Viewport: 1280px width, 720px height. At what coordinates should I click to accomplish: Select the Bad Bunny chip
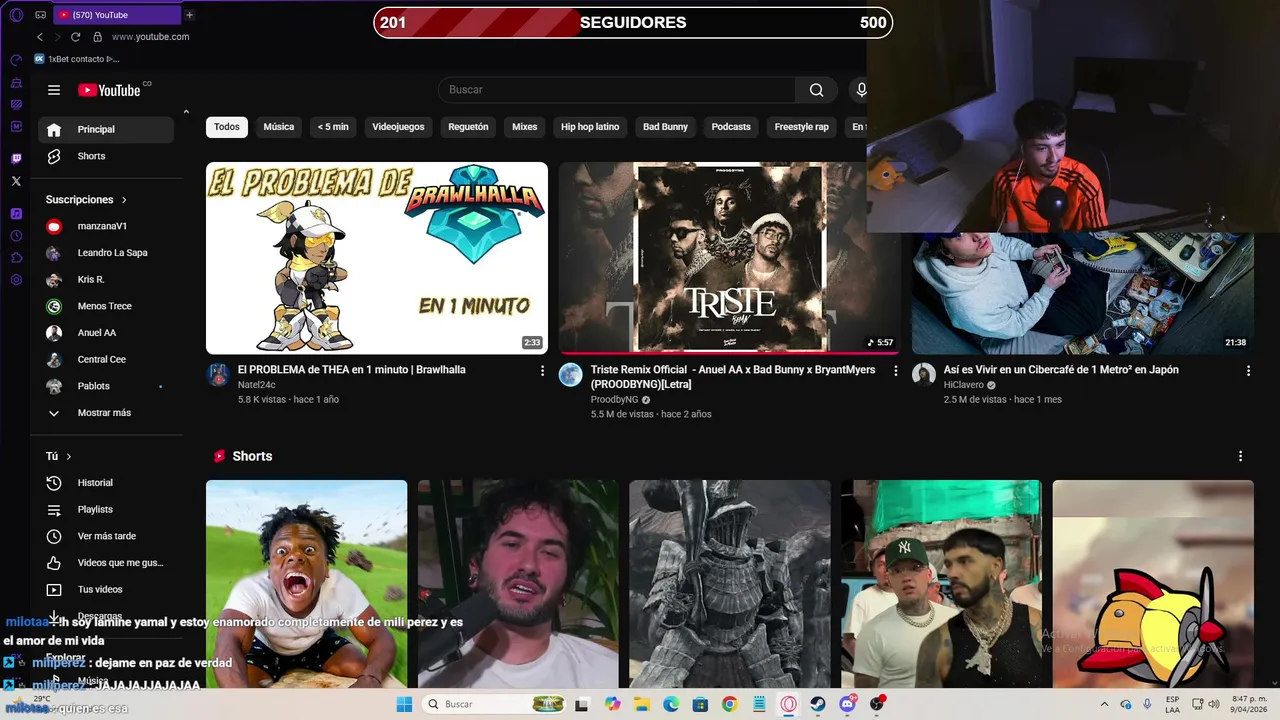pyautogui.click(x=665, y=127)
